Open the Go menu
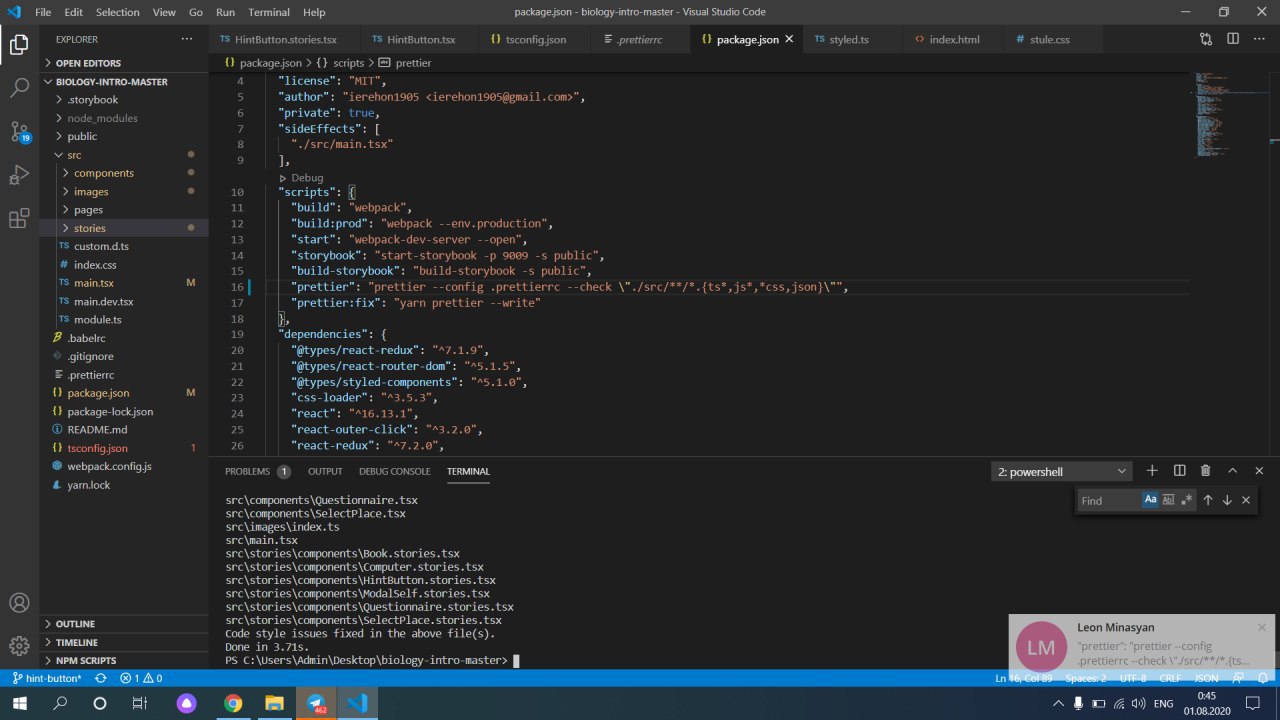Viewport: 1280px width, 720px height. [x=196, y=12]
